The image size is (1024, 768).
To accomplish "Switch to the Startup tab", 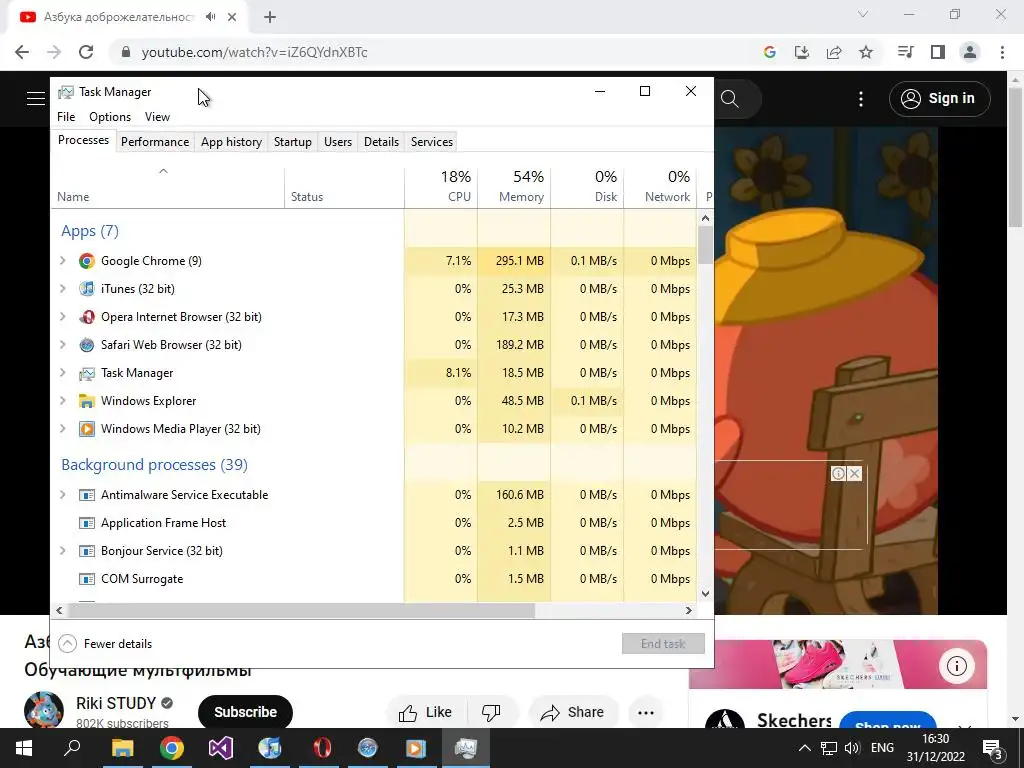I will 293,142.
